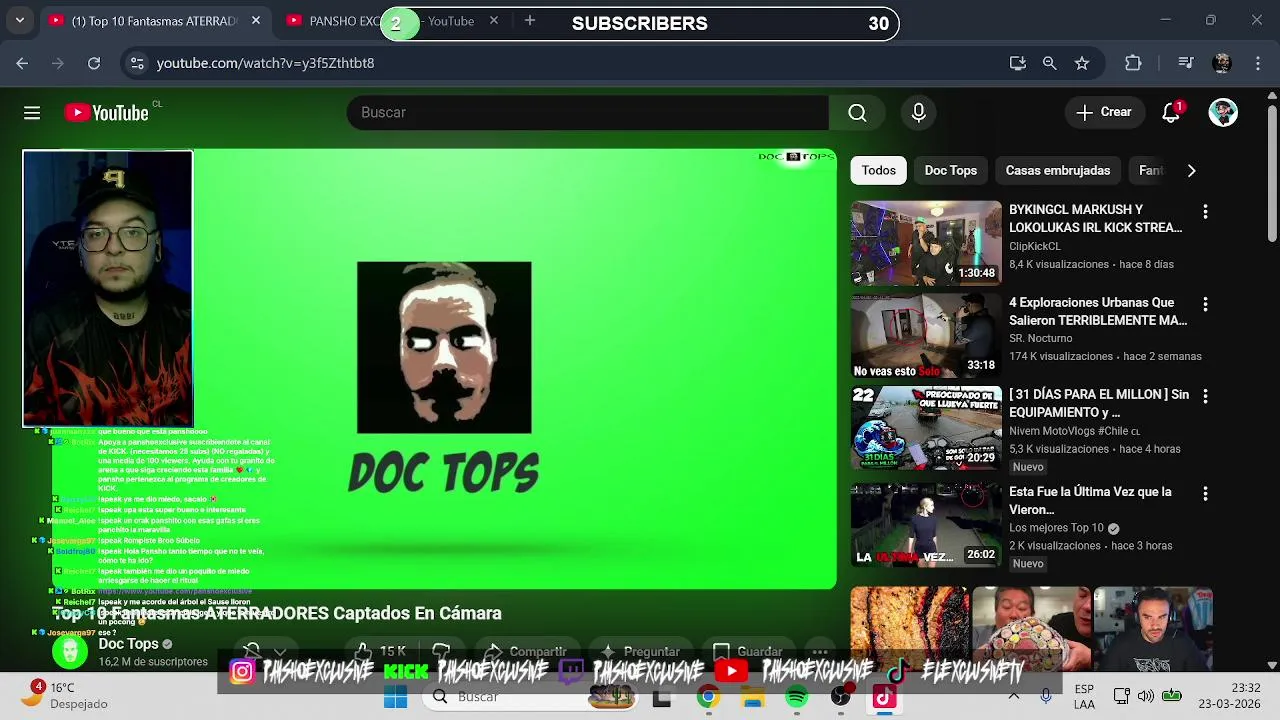Screen dimensions: 1280x720
Task: Open ESP LAA language switcher
Action: (1084, 696)
